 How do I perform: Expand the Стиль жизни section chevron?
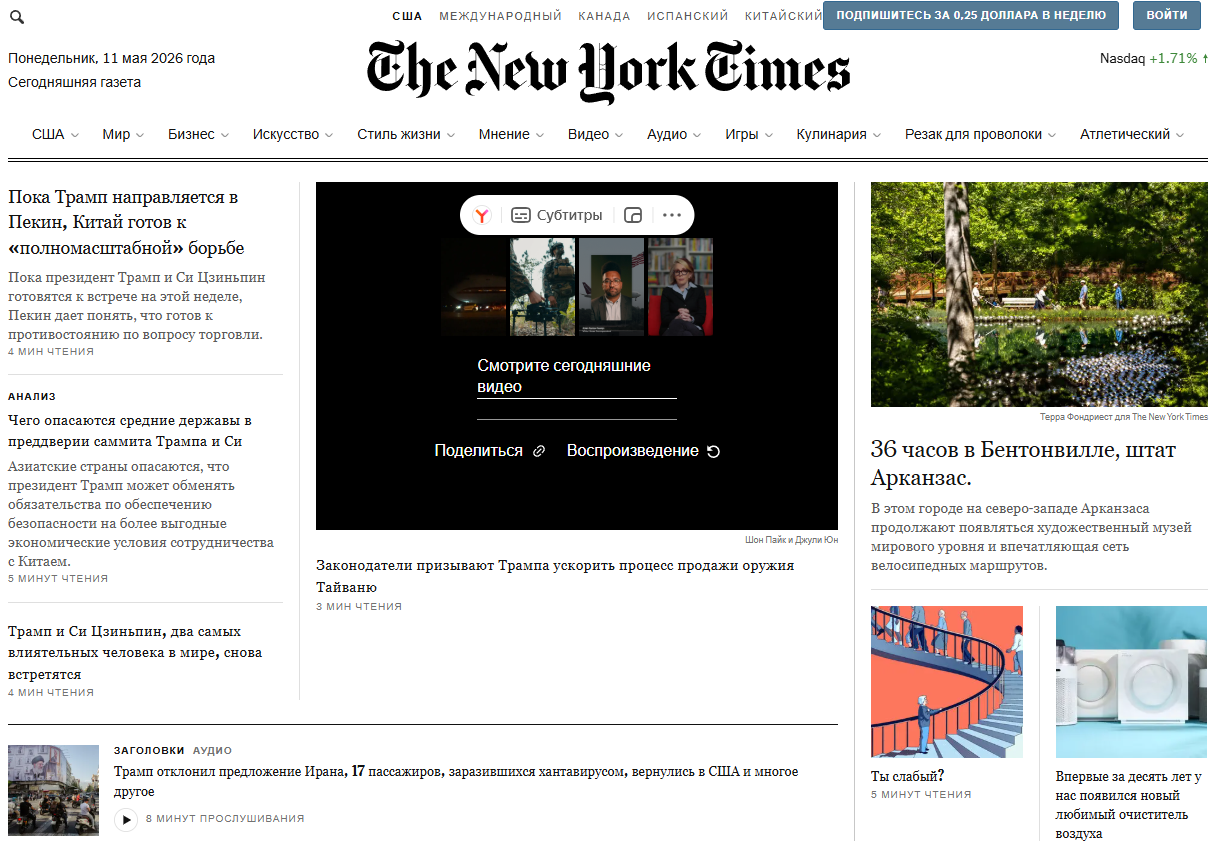pos(451,135)
